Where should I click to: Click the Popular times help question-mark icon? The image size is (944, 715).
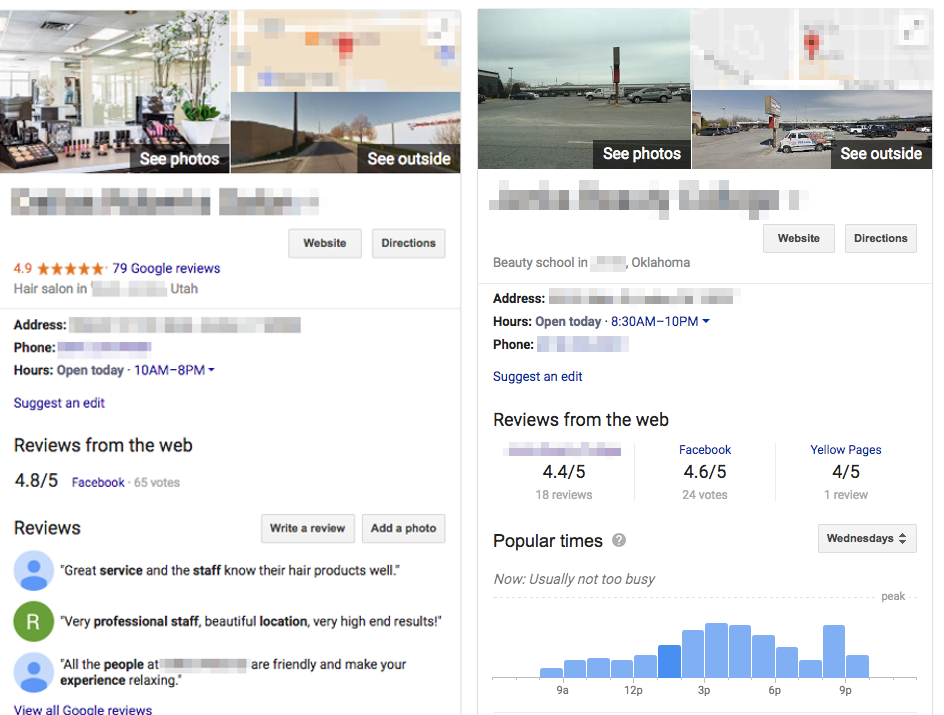(619, 540)
